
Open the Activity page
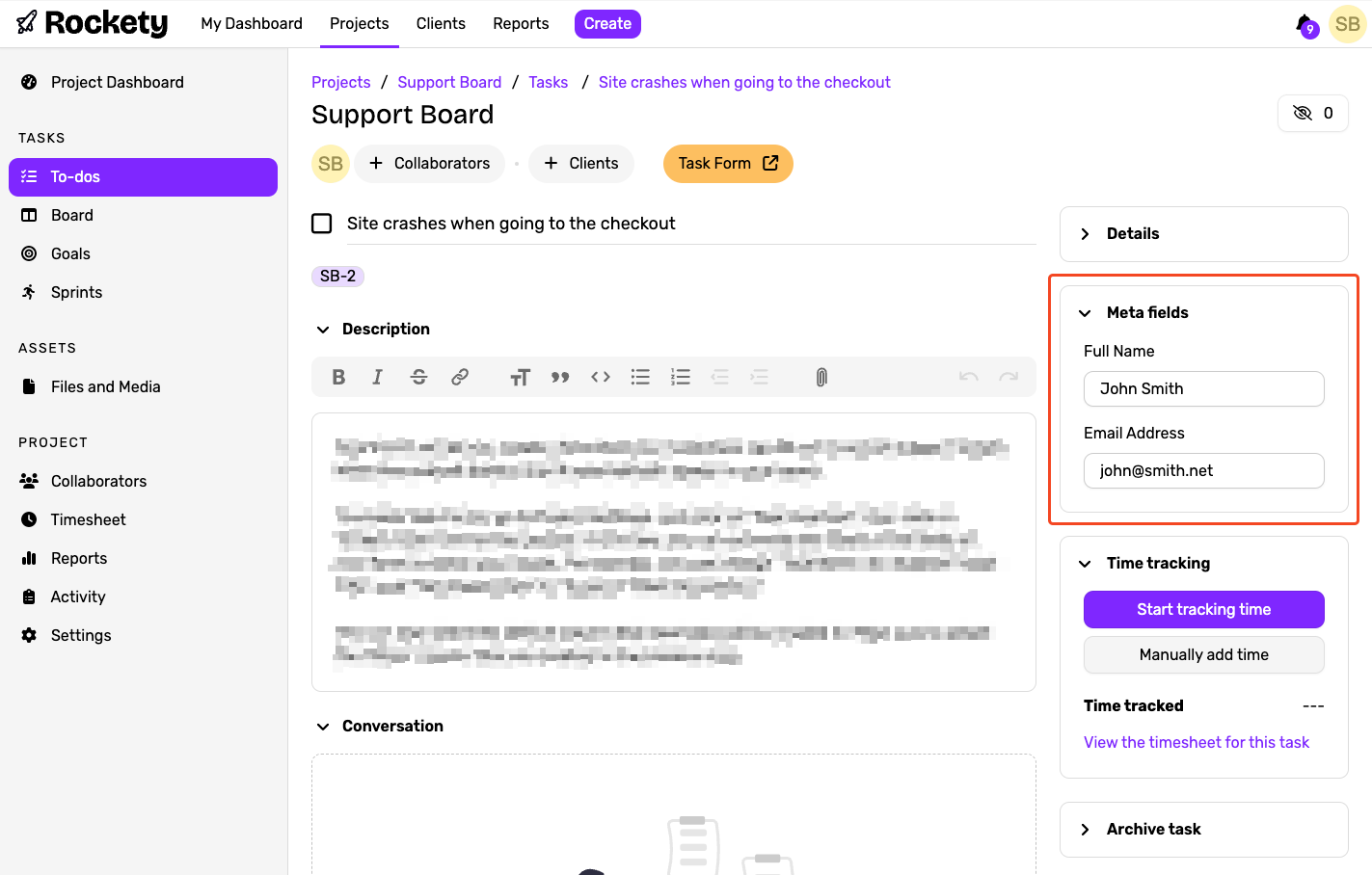click(x=144, y=597)
